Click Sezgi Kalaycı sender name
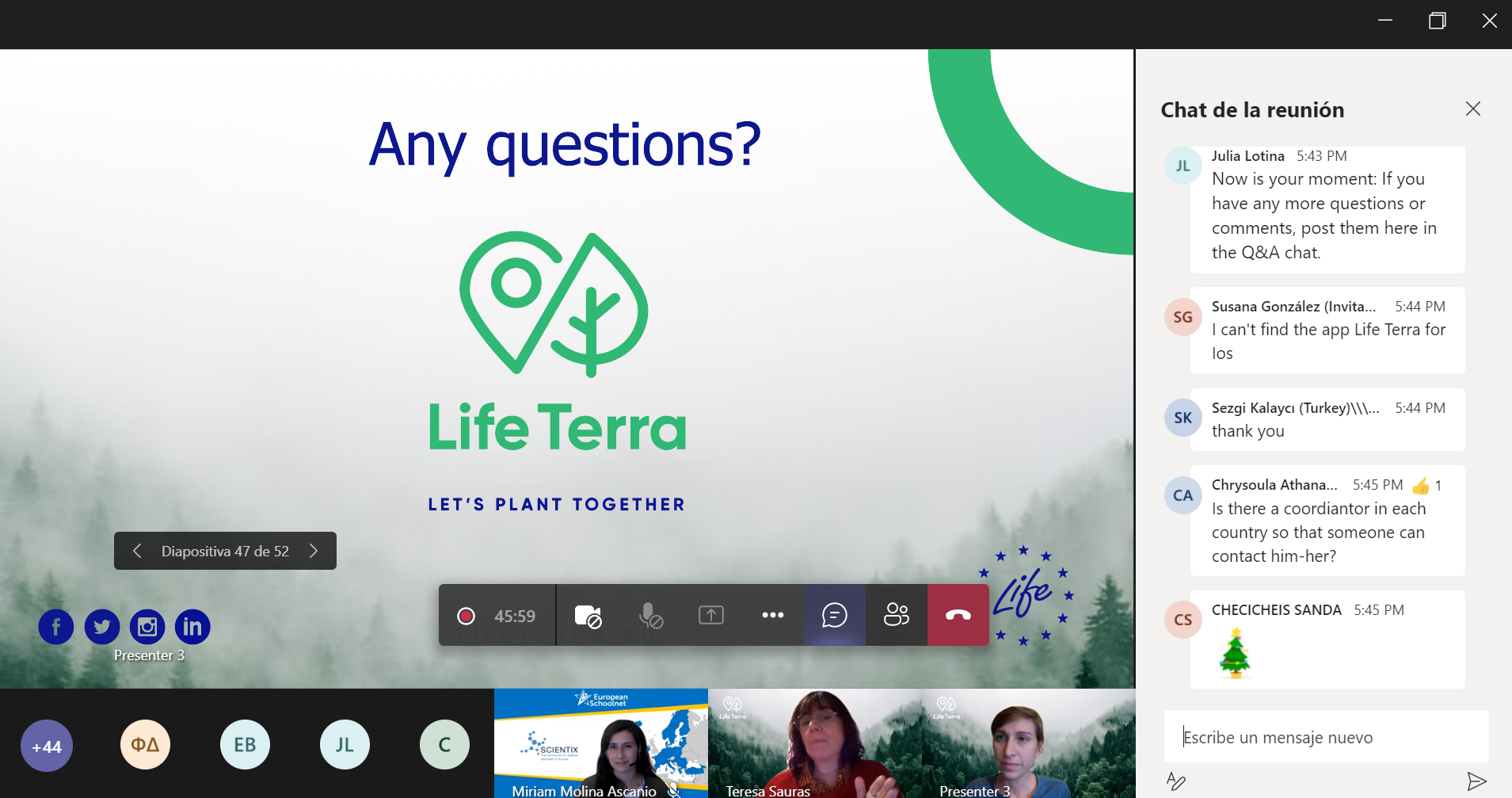The width and height of the screenshot is (1512, 798). (x=1295, y=408)
